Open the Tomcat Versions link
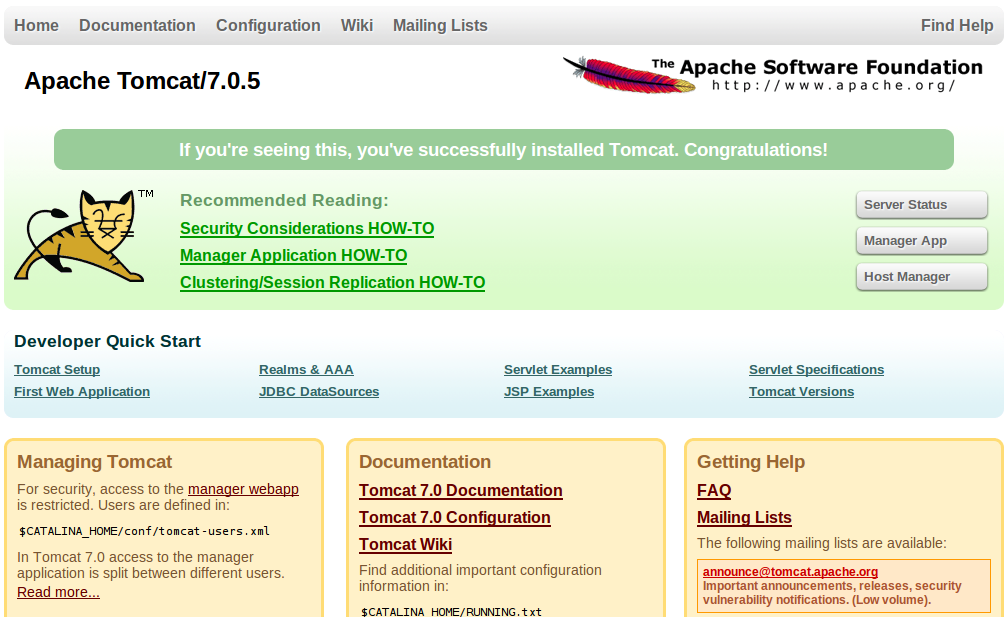The image size is (1006, 617). [801, 392]
